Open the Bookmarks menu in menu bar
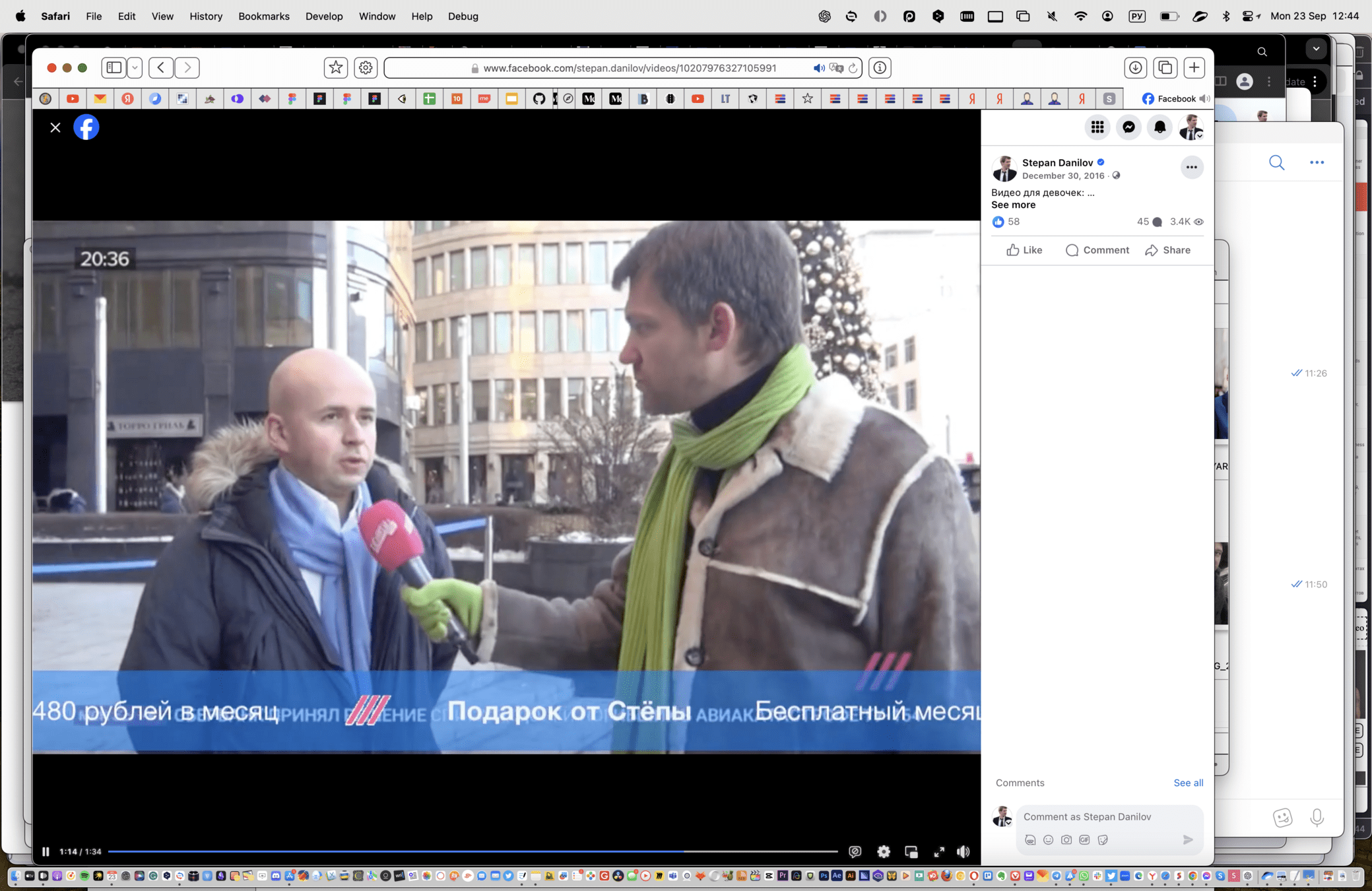The height and width of the screenshot is (891, 1372). [263, 16]
